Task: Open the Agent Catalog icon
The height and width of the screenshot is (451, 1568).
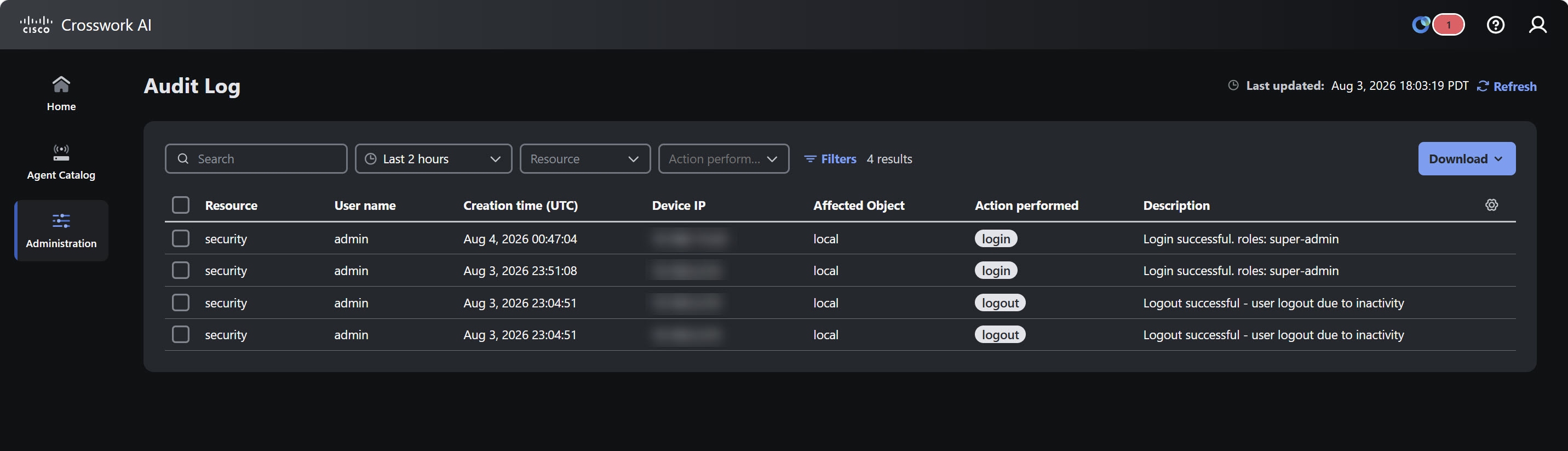Action: 61,152
